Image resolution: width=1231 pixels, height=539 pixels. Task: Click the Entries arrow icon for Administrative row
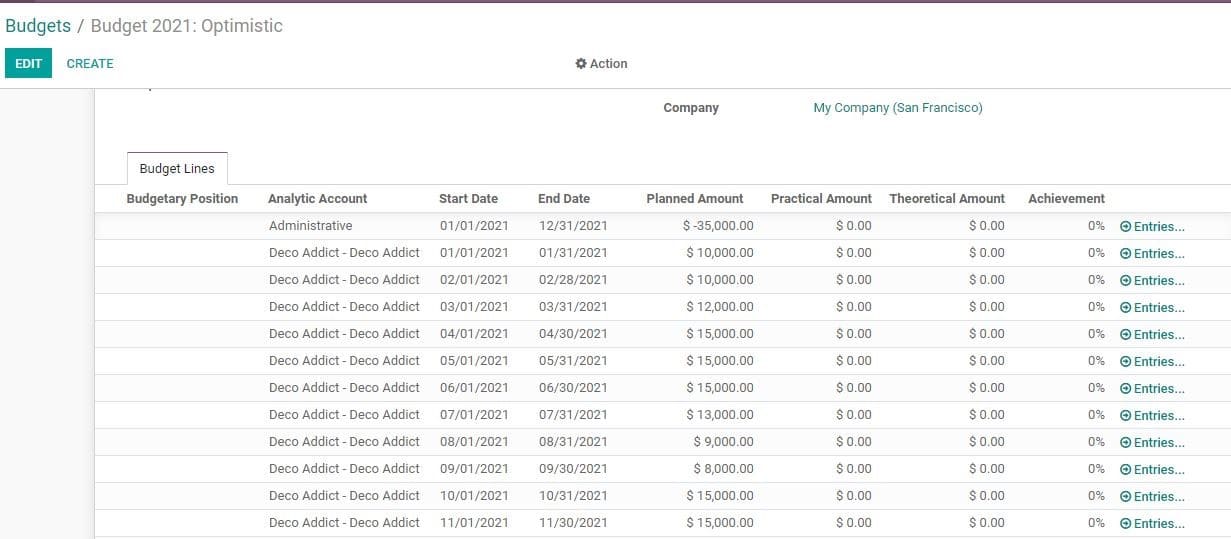click(x=1125, y=227)
